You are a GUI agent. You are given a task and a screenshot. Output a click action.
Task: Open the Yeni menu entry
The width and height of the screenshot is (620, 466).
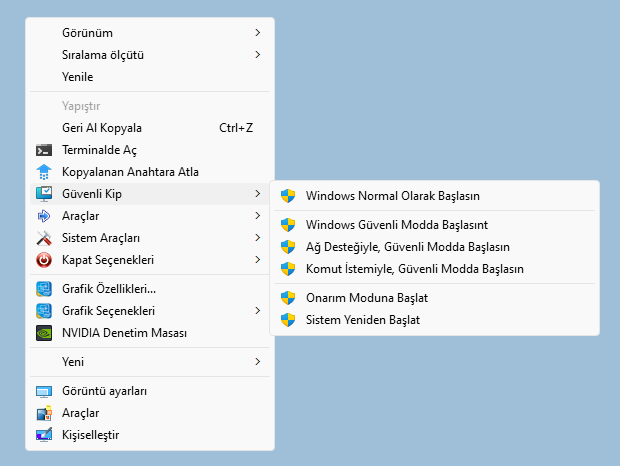150,362
